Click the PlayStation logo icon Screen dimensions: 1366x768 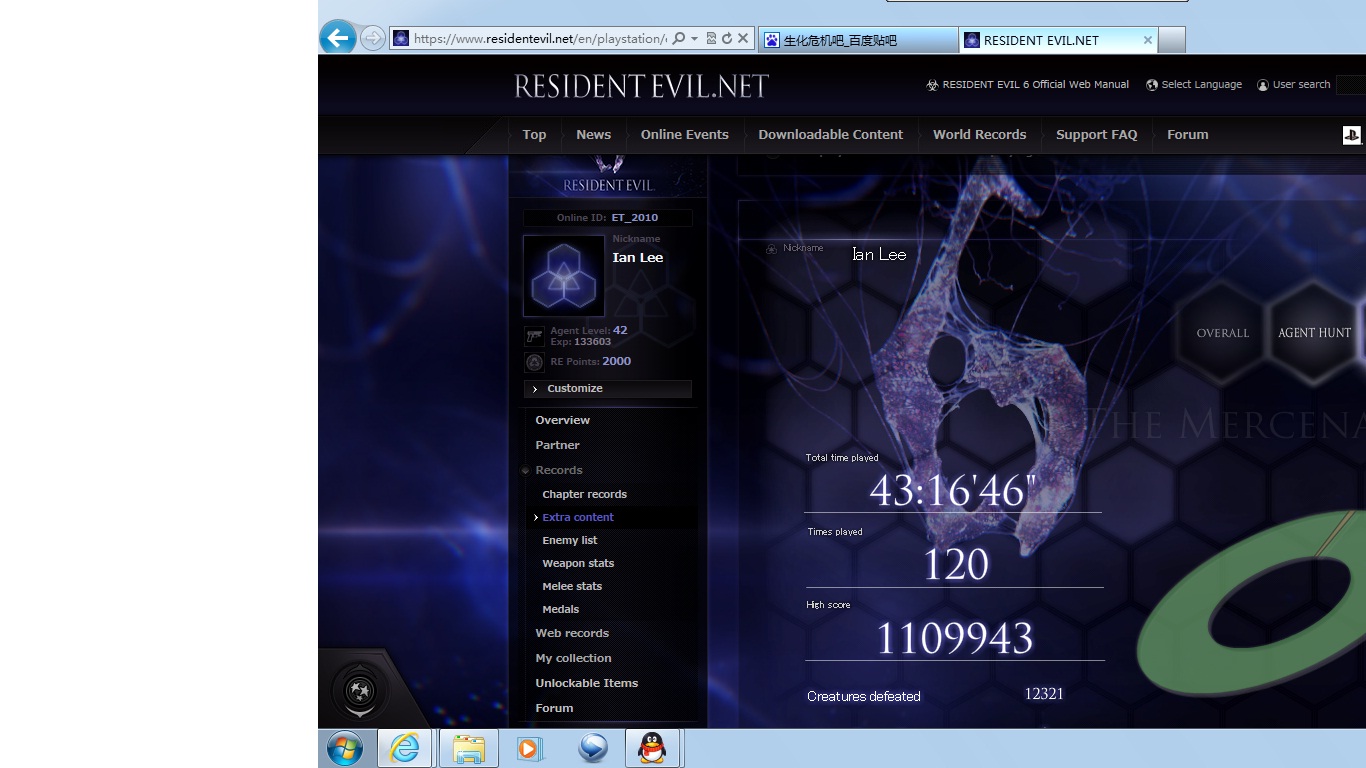pos(1352,135)
